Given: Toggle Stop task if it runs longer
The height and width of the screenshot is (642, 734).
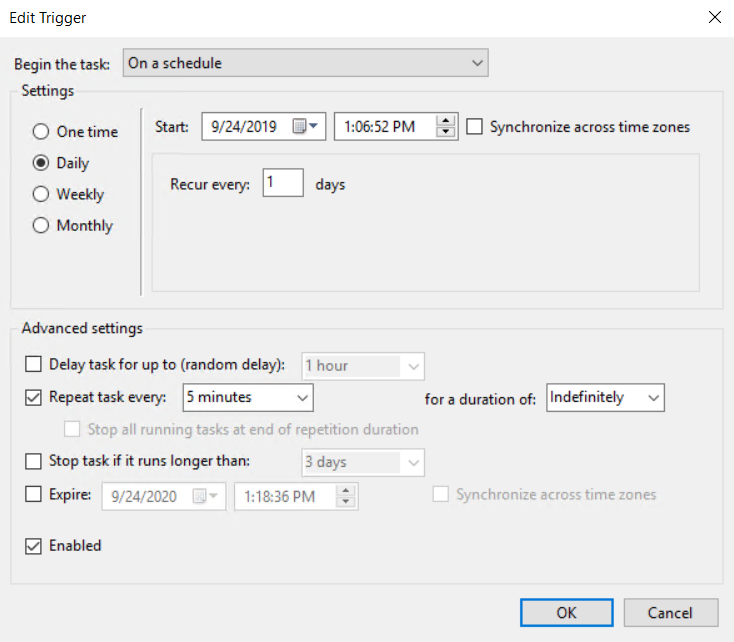Looking at the screenshot, I should pos(34,461).
